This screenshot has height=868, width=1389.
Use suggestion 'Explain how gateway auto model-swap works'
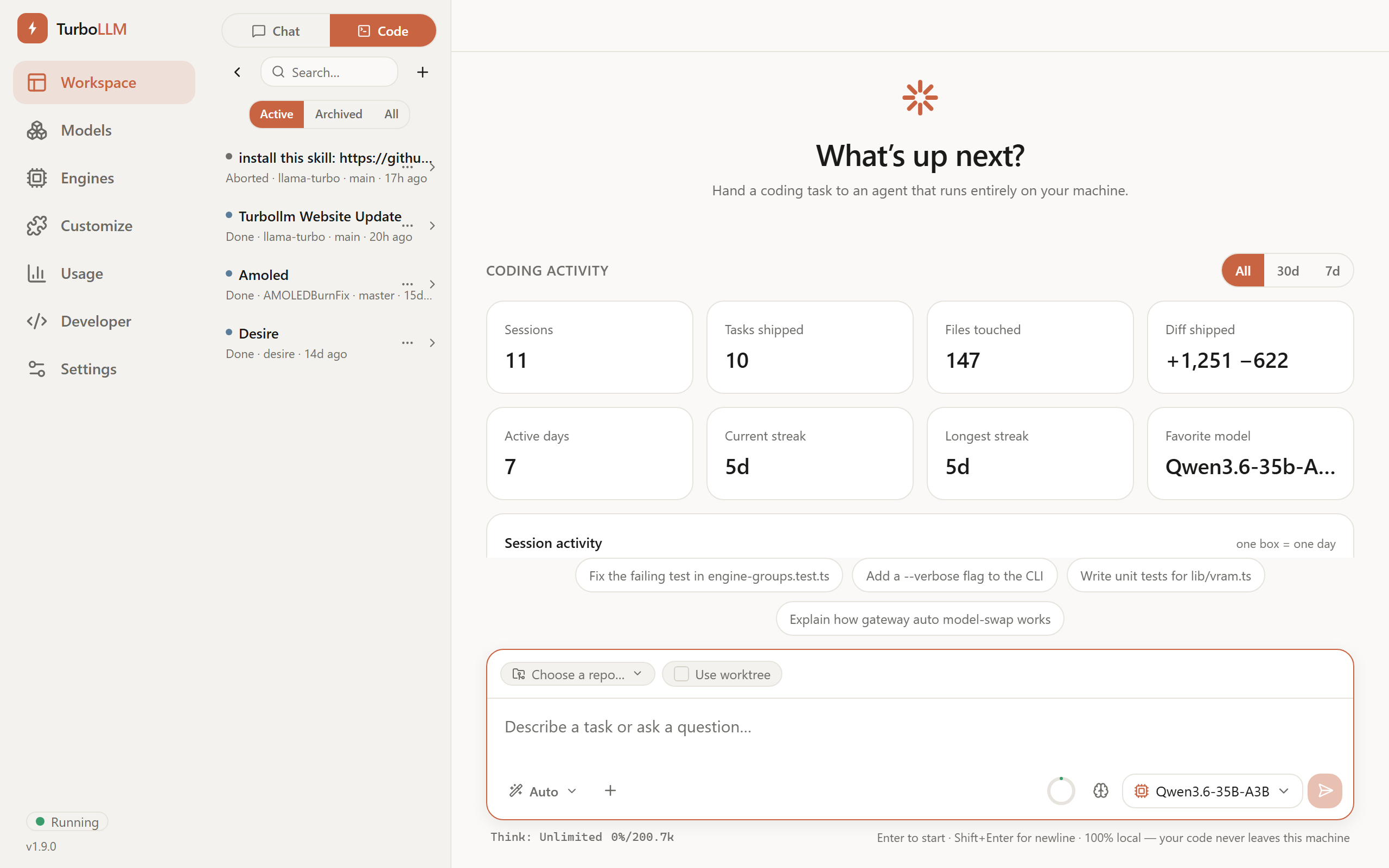[920, 619]
